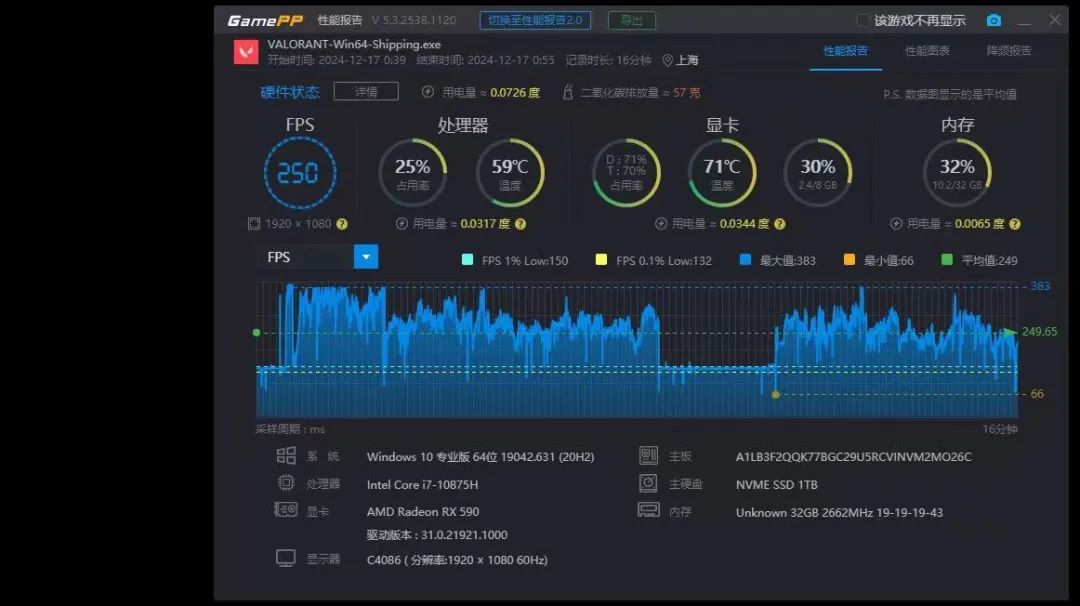Click the Windows system info icon
Viewport: 1080px width, 606px height.
click(286, 455)
